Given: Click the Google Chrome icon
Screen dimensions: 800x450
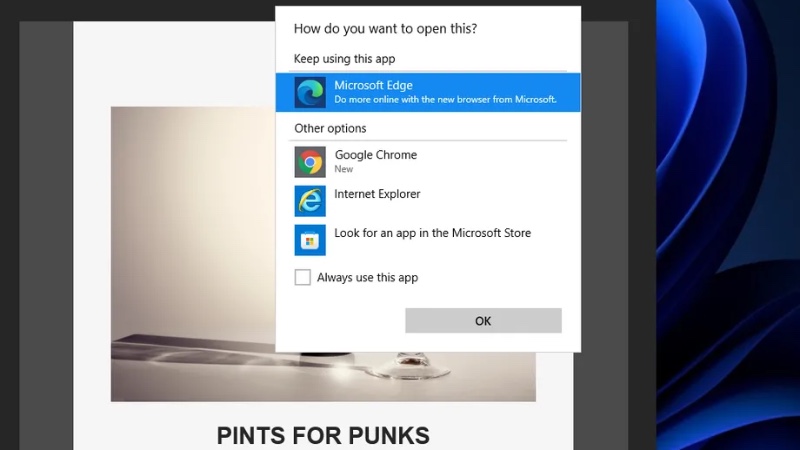Looking at the screenshot, I should [310, 162].
